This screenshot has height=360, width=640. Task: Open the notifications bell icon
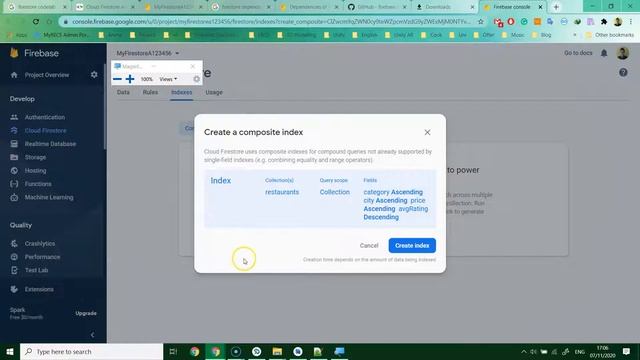coord(604,53)
